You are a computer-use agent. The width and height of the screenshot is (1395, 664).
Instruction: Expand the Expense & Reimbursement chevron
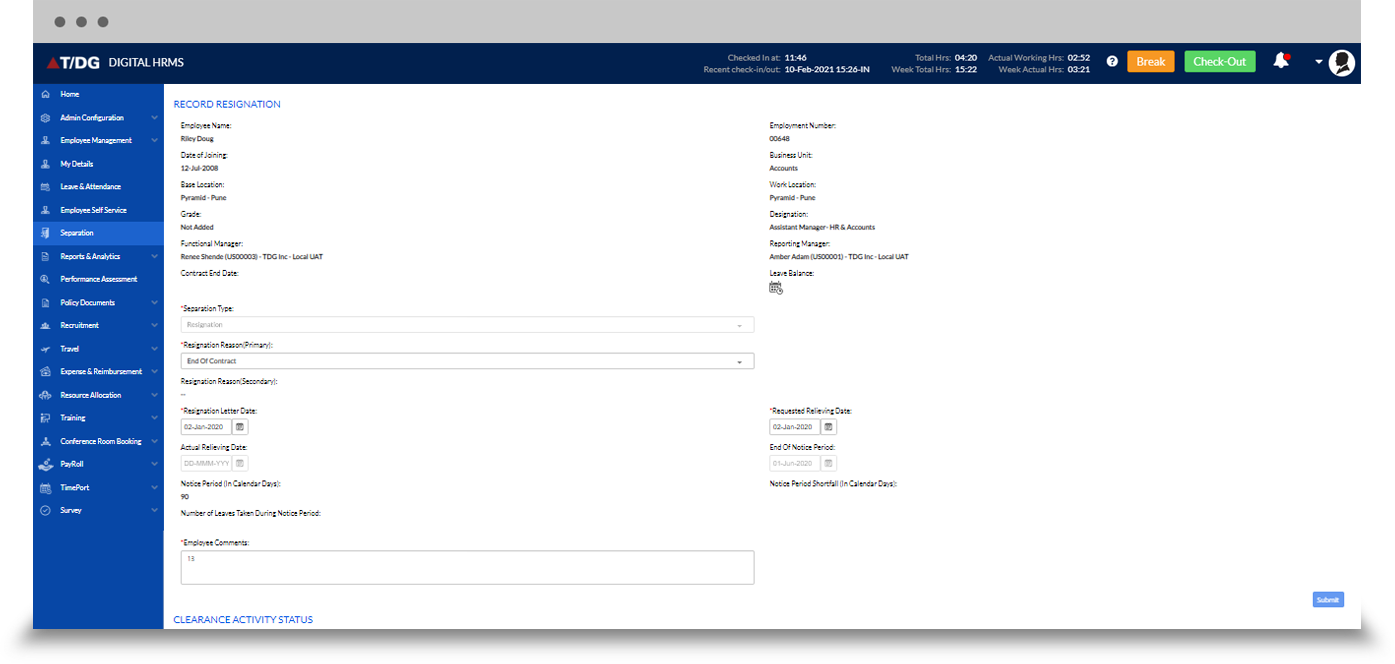click(154, 372)
